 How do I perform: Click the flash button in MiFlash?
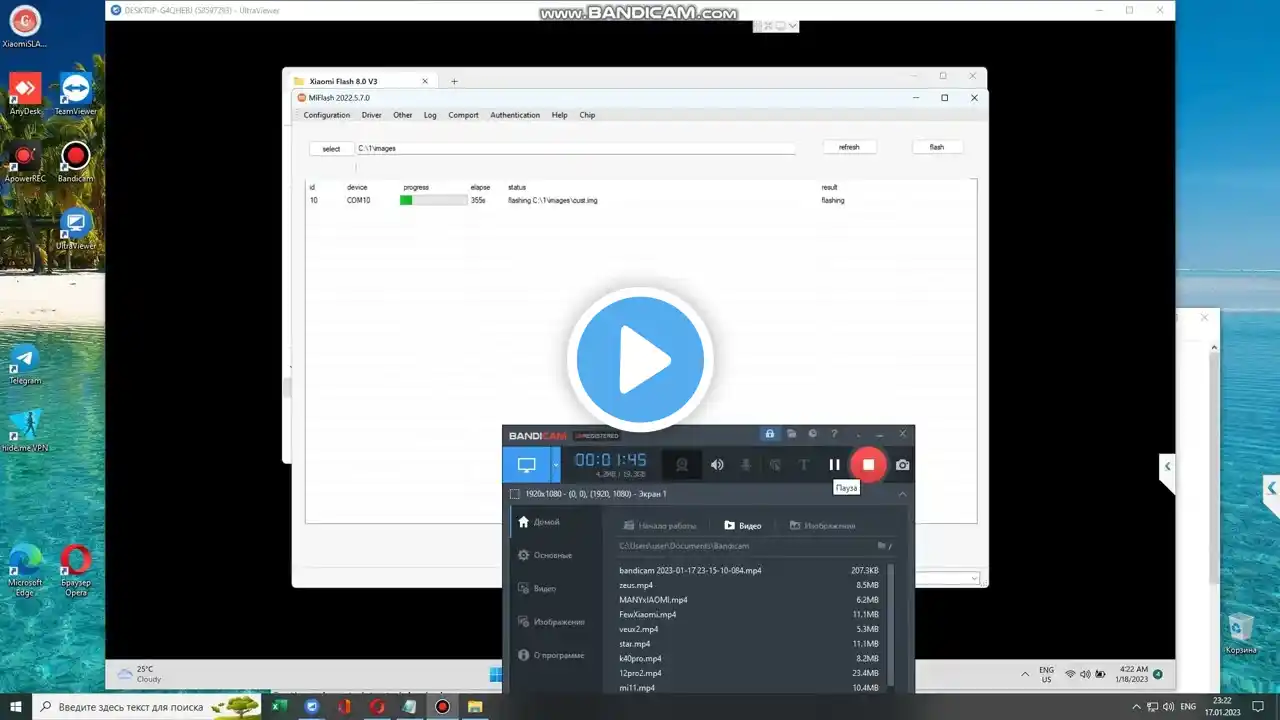coord(937,147)
